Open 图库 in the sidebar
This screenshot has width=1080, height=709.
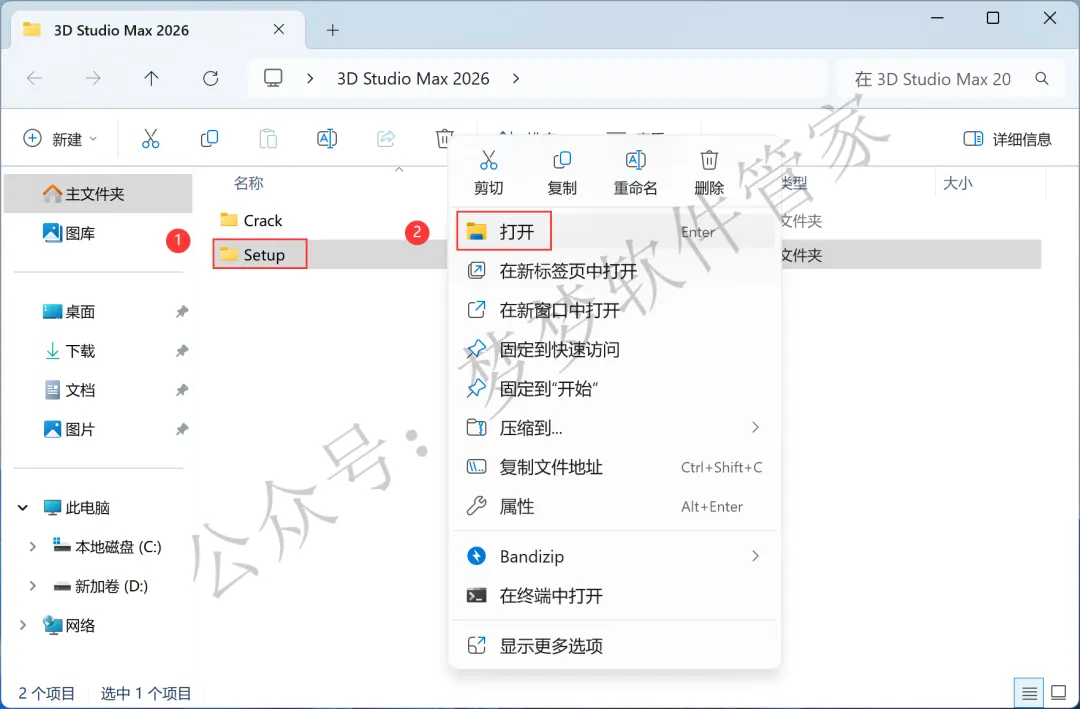(x=69, y=233)
